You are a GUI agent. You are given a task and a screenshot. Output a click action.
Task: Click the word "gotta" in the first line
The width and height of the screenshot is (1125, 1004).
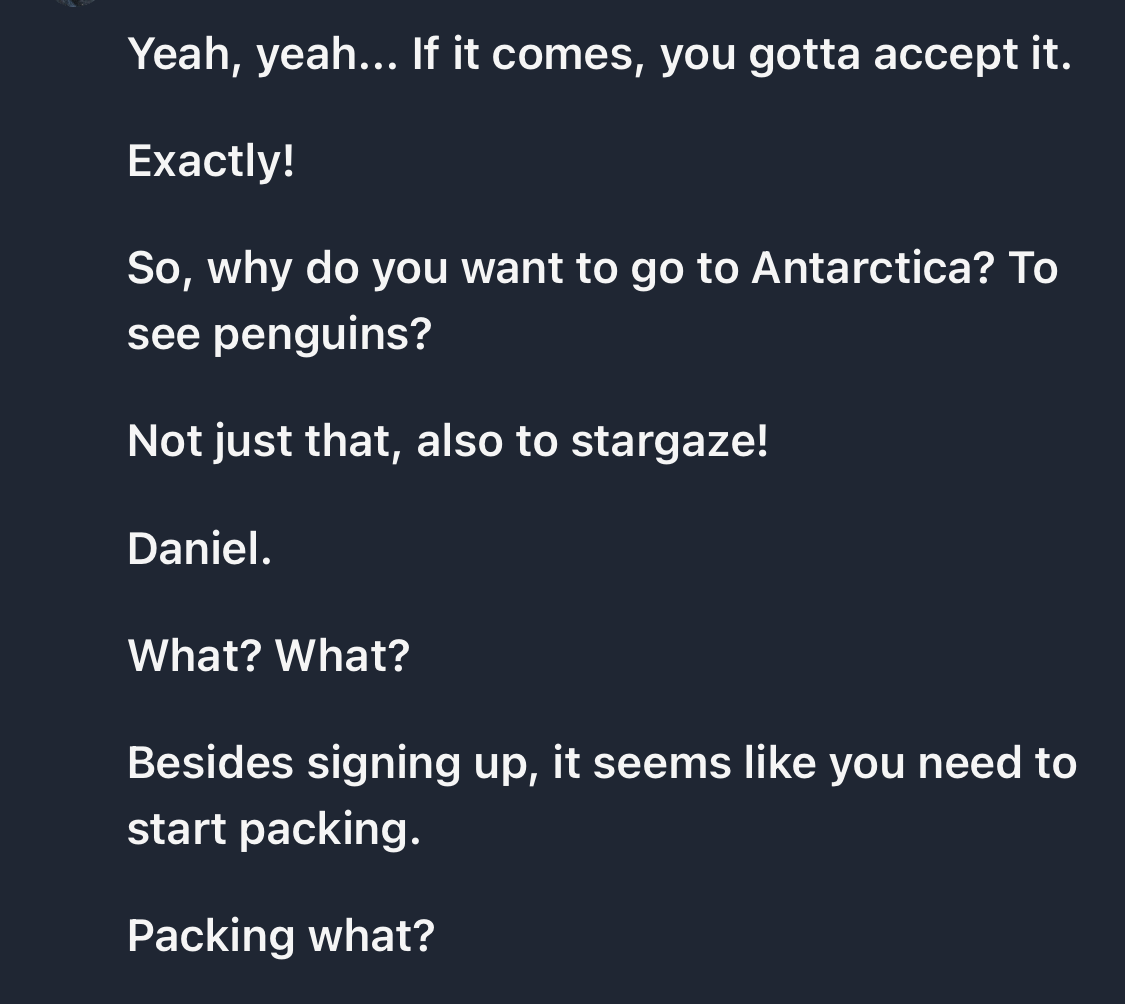[x=804, y=56]
